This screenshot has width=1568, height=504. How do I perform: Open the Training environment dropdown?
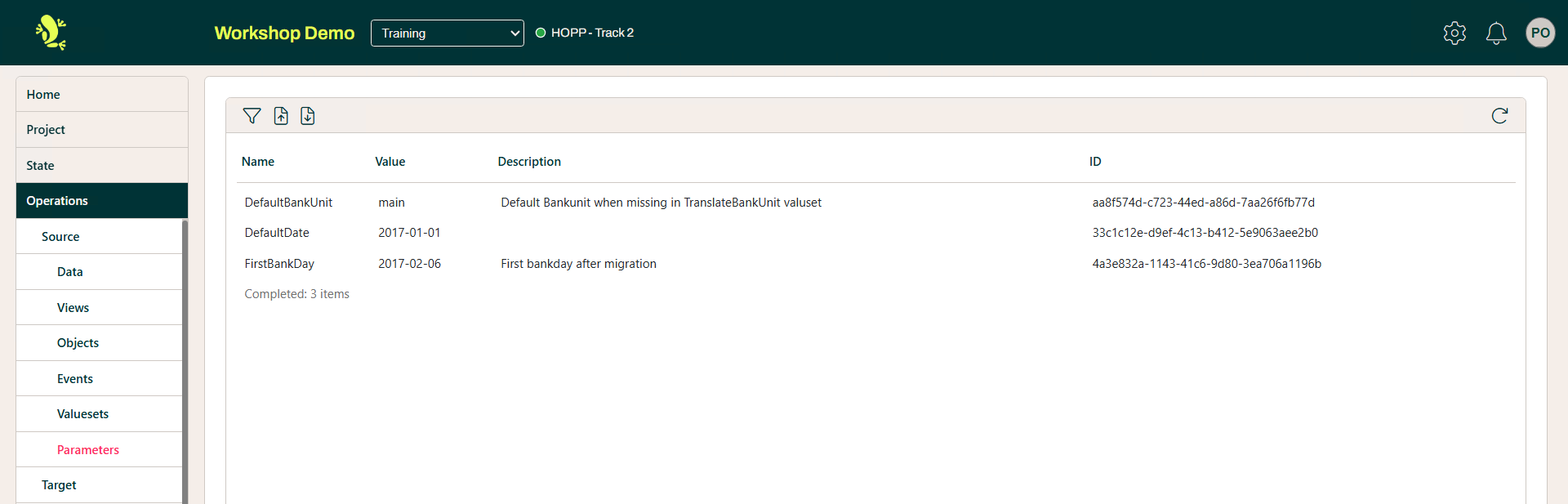448,33
